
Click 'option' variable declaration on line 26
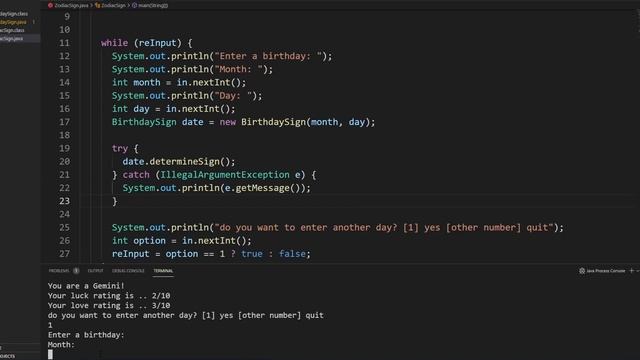point(149,240)
